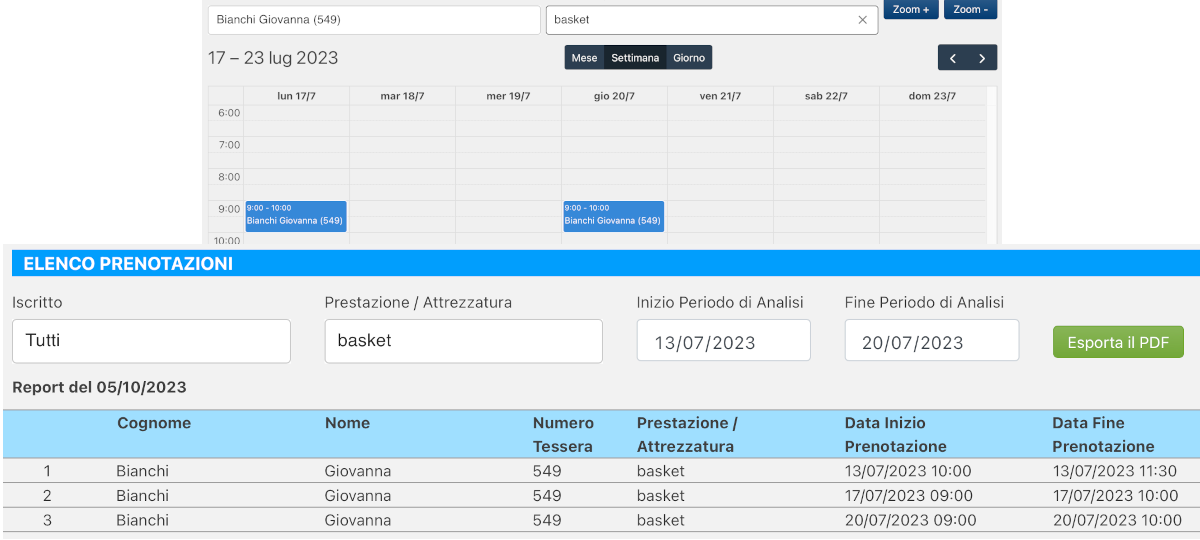1200x540 pixels.
Task: Go to previous week with left arrow
Action: click(x=953, y=58)
